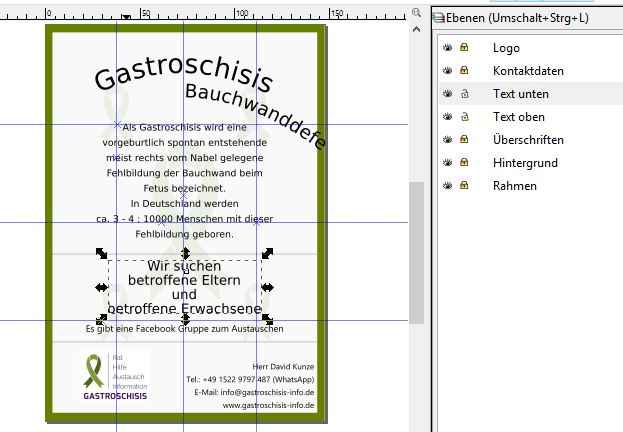Hide the Hintergrund layer
Viewport: 623px width, 432px height.
pos(448,163)
